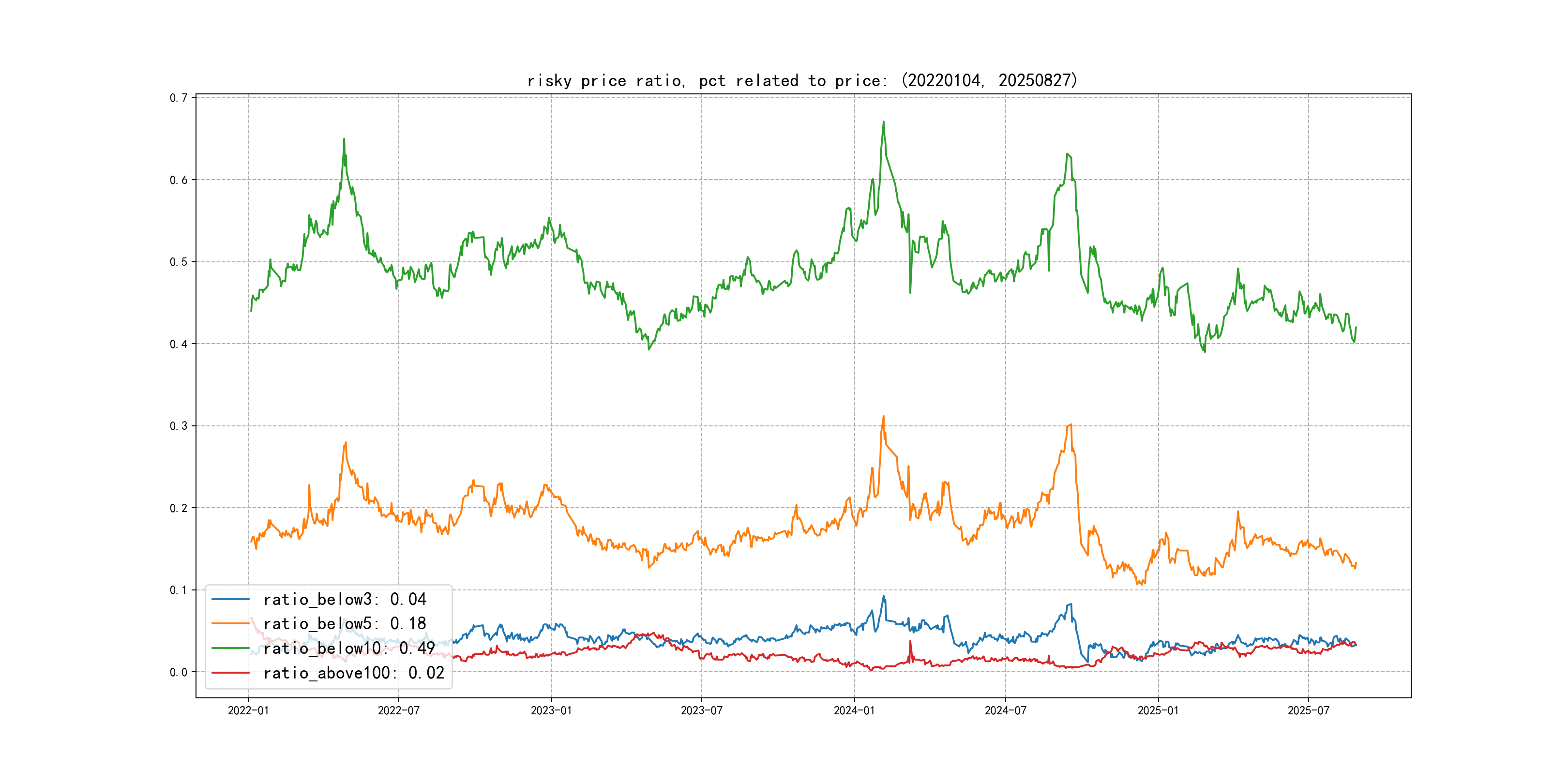Click the orange line's highest peak in early 2024

pos(883,417)
